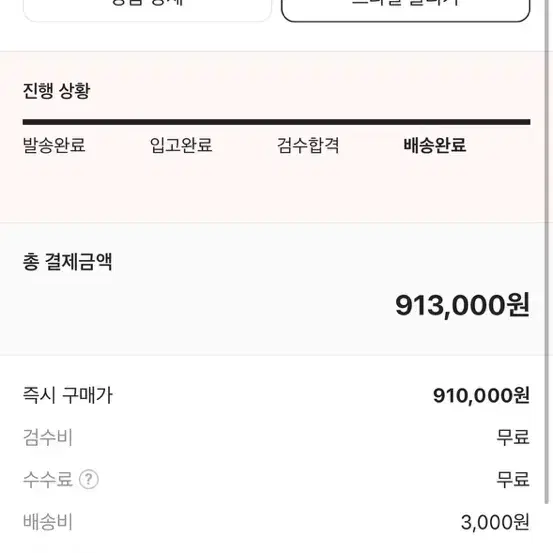Tap the 910,000원 purchase price
This screenshot has height=553, width=553.
click(x=481, y=395)
